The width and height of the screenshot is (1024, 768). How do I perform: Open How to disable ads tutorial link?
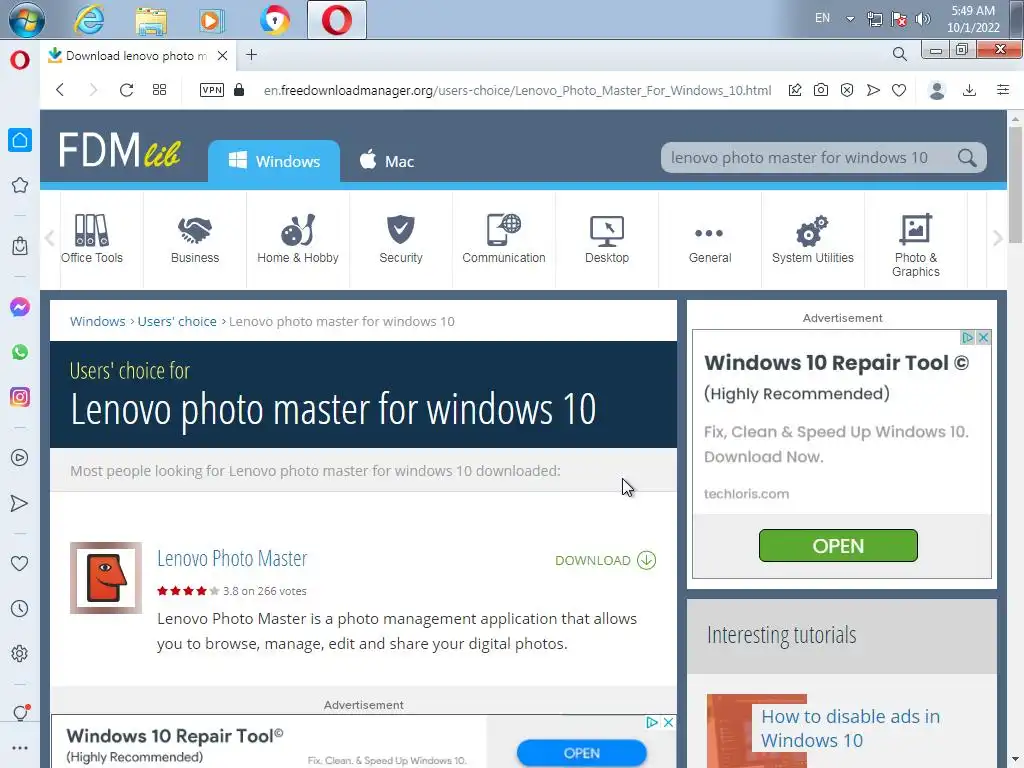pyautogui.click(x=850, y=728)
